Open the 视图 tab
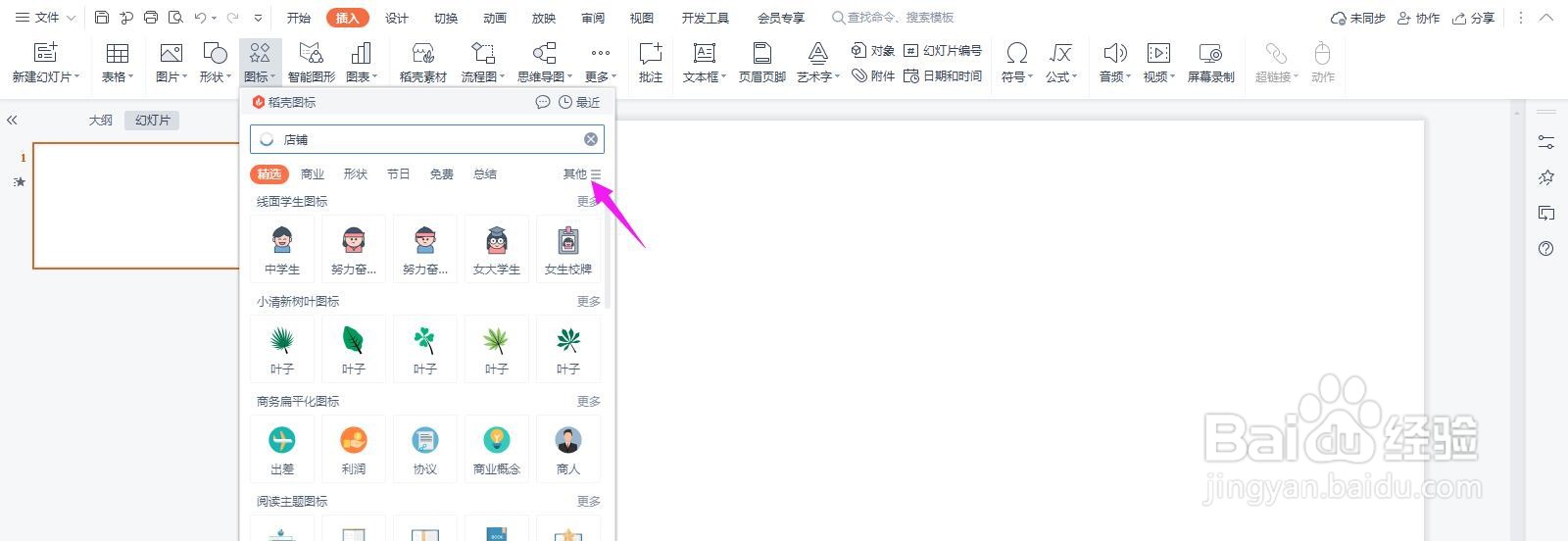 click(642, 18)
